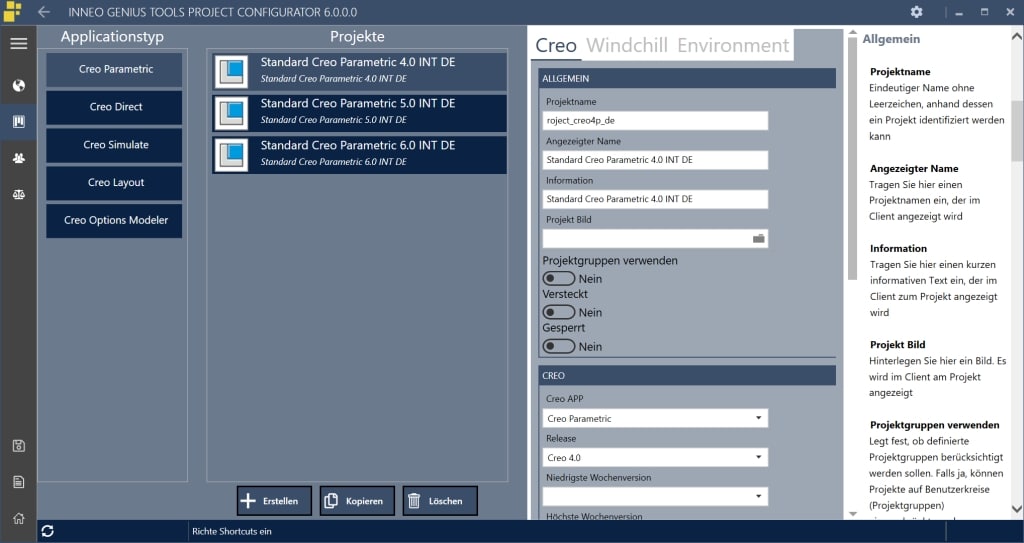Click the globe icon in sidebar

[x=18, y=86]
